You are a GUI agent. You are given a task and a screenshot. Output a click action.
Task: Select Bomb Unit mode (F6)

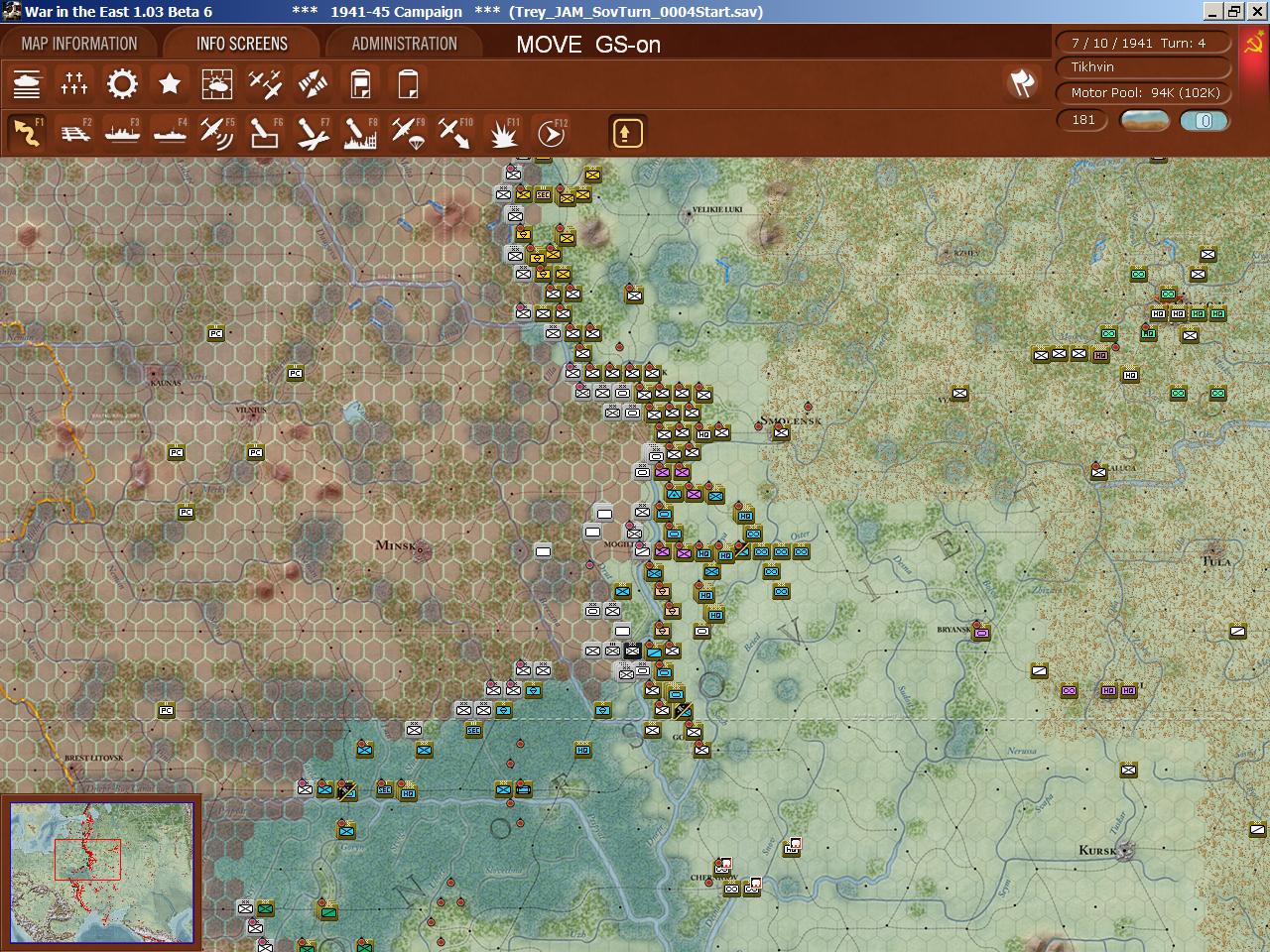click(x=265, y=133)
